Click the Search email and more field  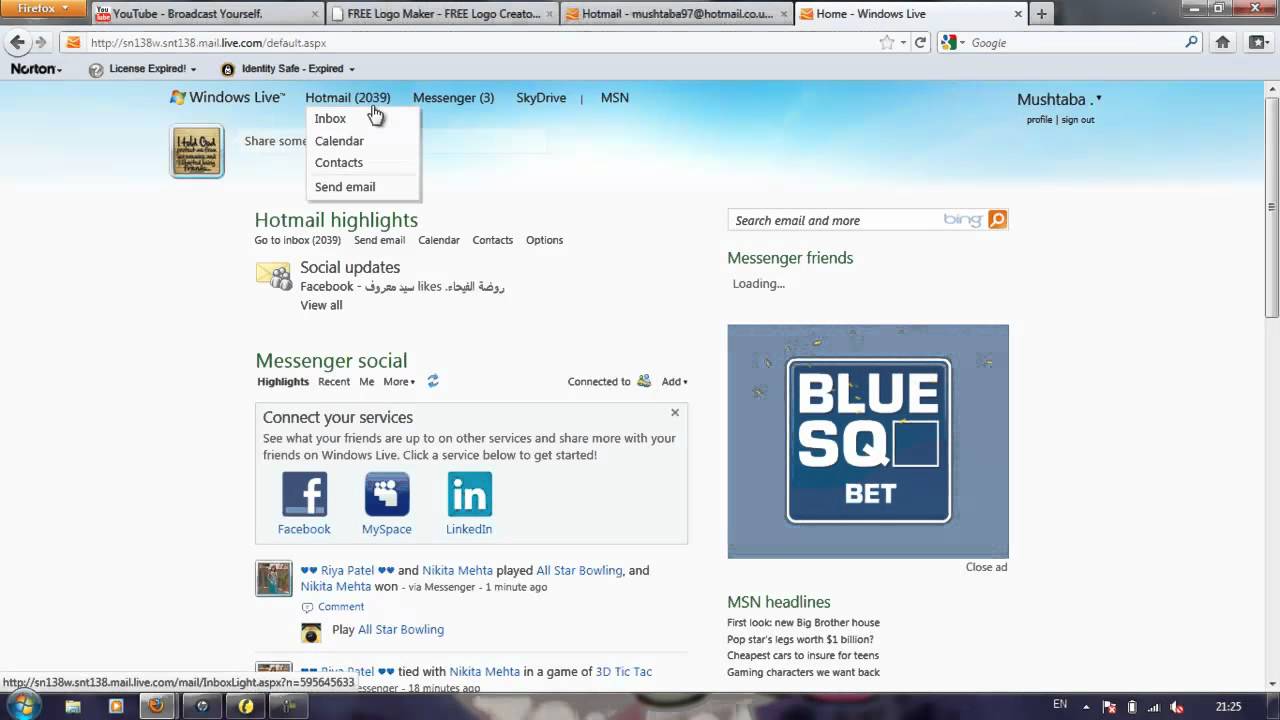click(836, 220)
